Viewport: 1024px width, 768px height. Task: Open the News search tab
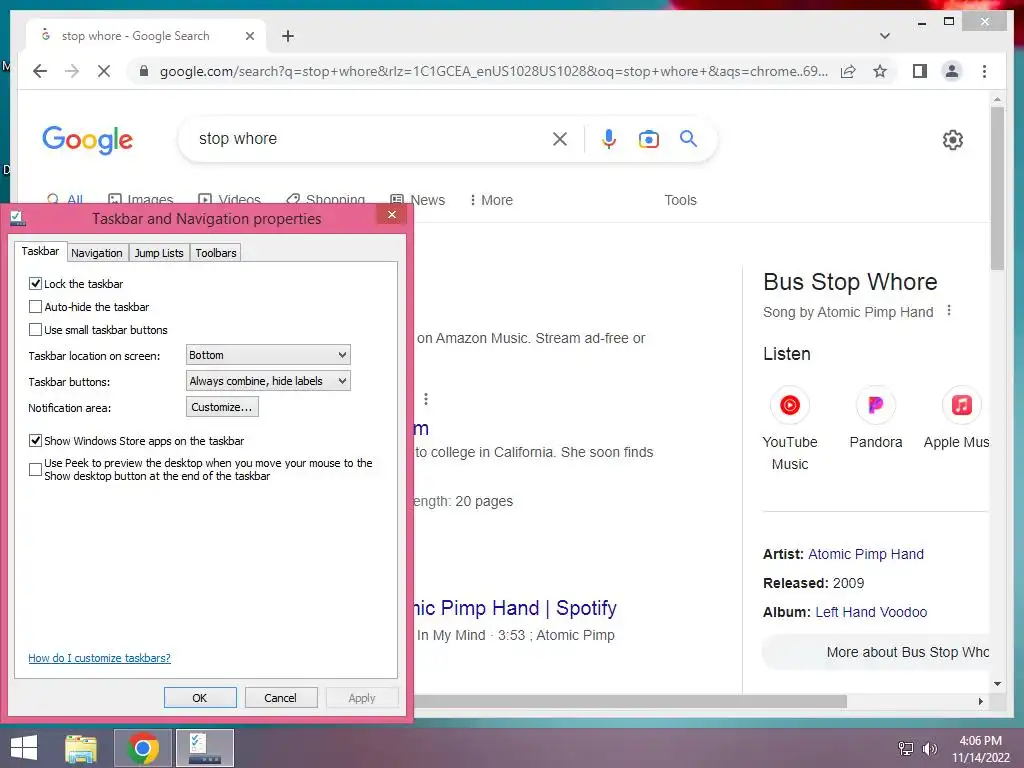point(418,200)
